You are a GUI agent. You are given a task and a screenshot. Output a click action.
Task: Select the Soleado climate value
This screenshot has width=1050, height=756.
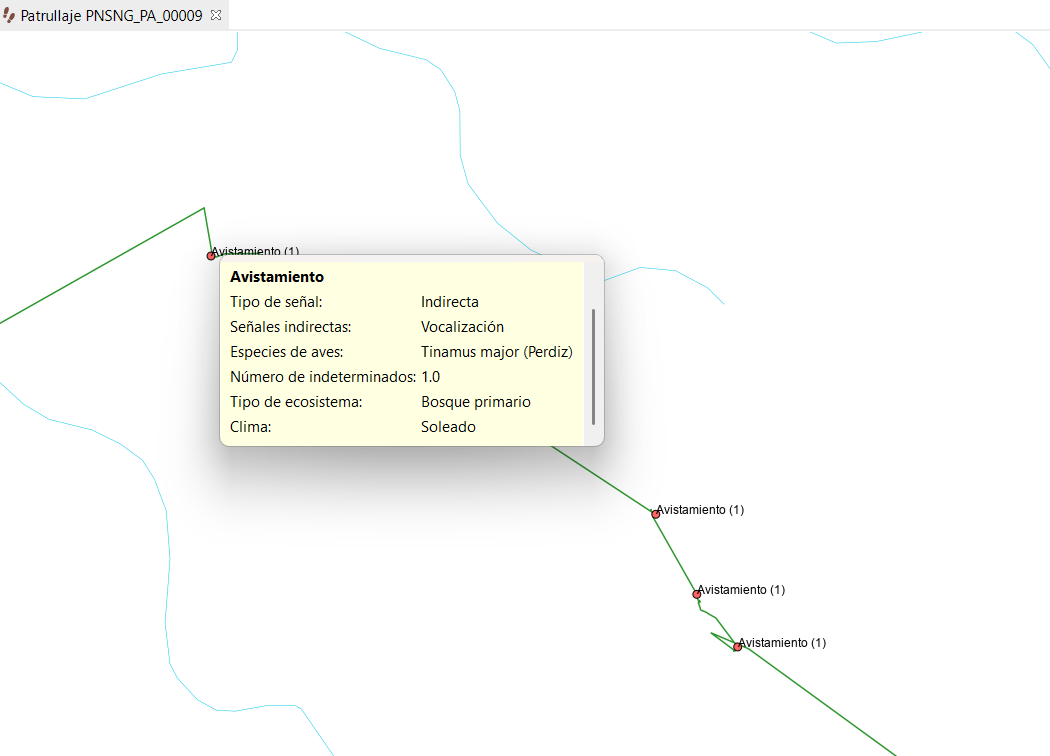pos(448,427)
